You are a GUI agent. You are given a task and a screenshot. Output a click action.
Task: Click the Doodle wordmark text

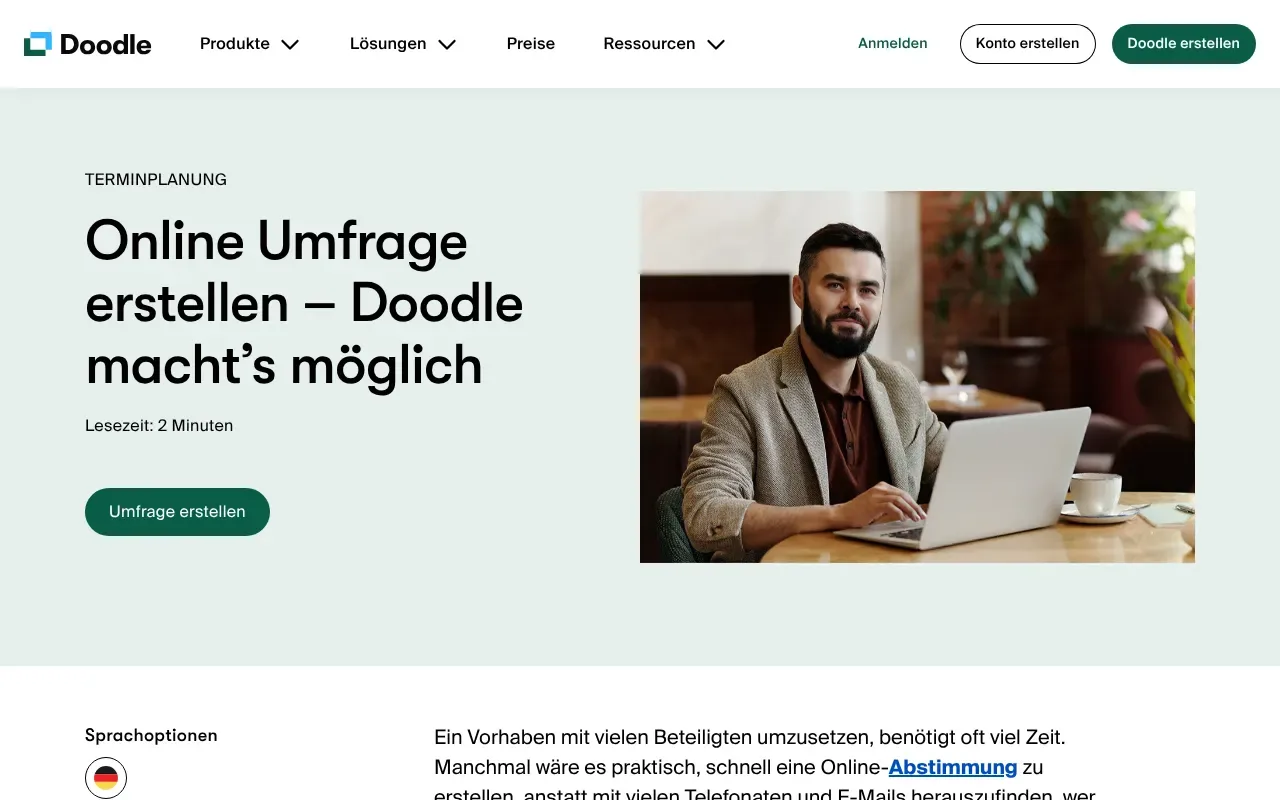tap(105, 44)
